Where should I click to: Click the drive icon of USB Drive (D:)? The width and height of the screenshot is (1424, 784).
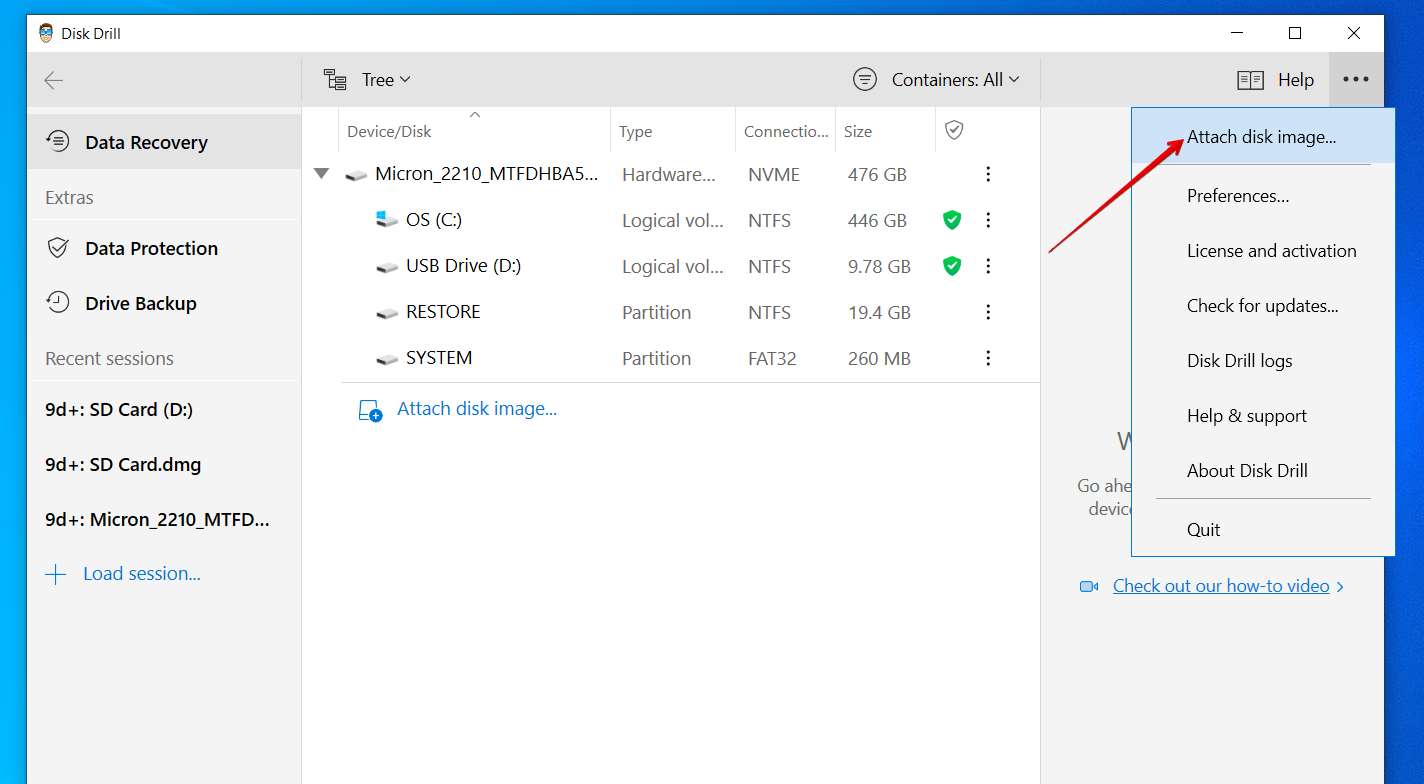[x=387, y=267]
